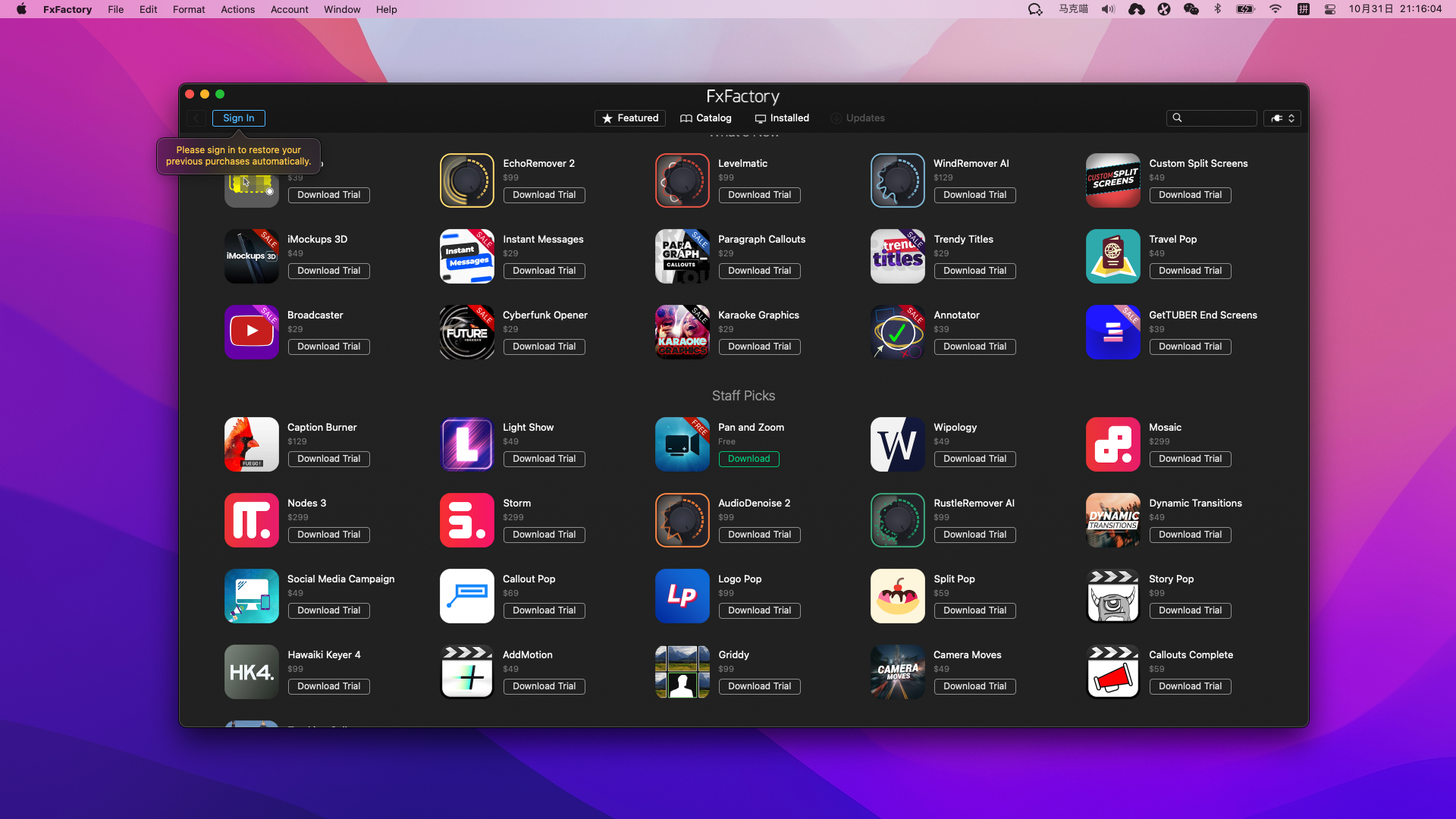Screen dimensions: 1456x819
Task: Switch to the Catalog tab
Action: pyautogui.click(x=706, y=118)
